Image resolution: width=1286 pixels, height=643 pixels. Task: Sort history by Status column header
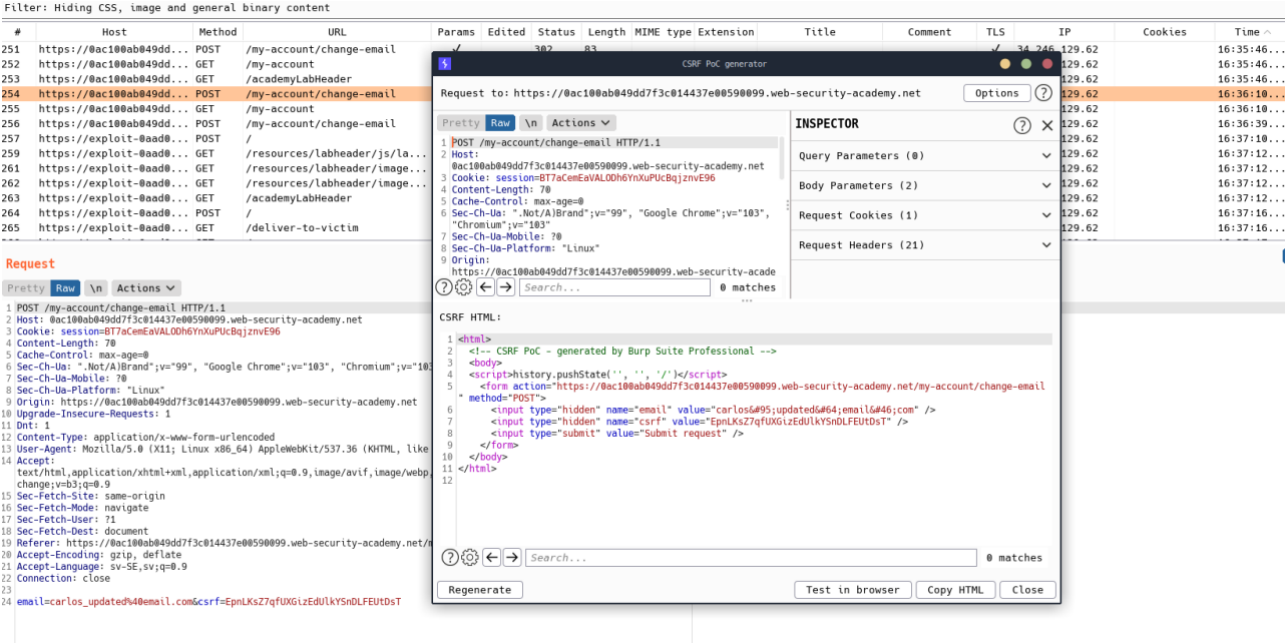(x=556, y=32)
